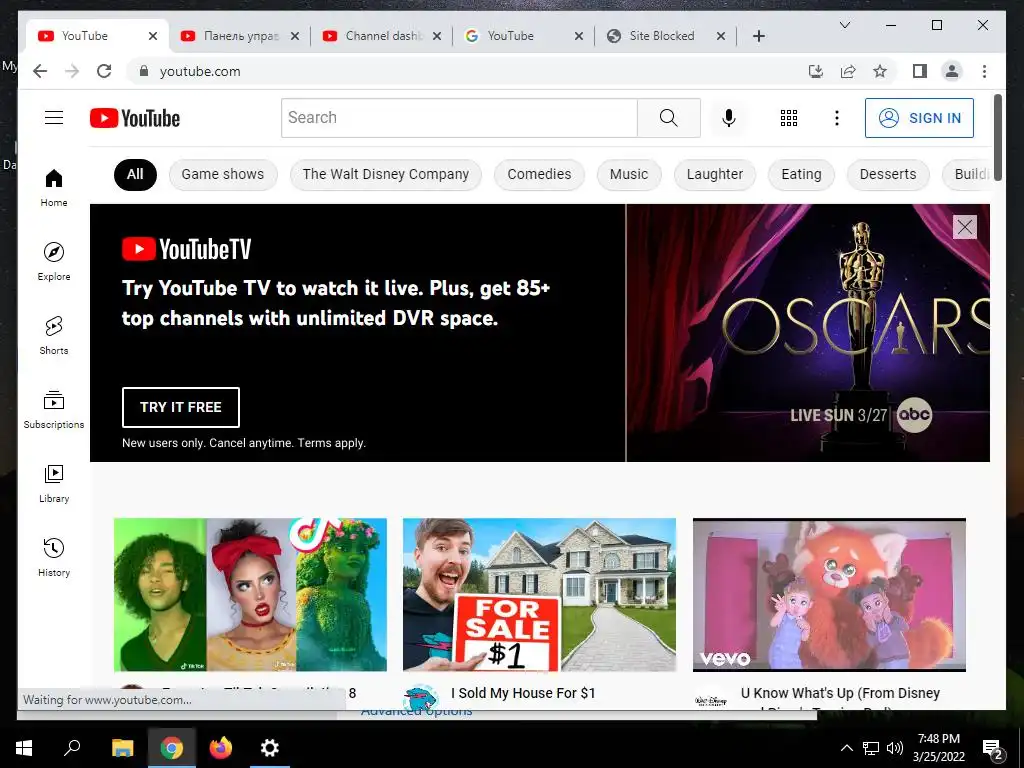This screenshot has width=1024, height=768.
Task: Go back using the browser back arrow
Action: pos(40,71)
